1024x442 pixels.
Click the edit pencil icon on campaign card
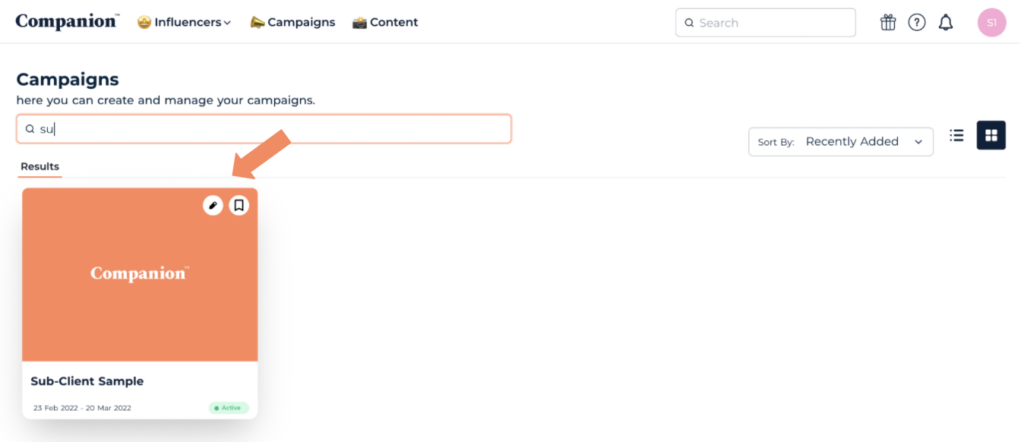[x=213, y=205]
